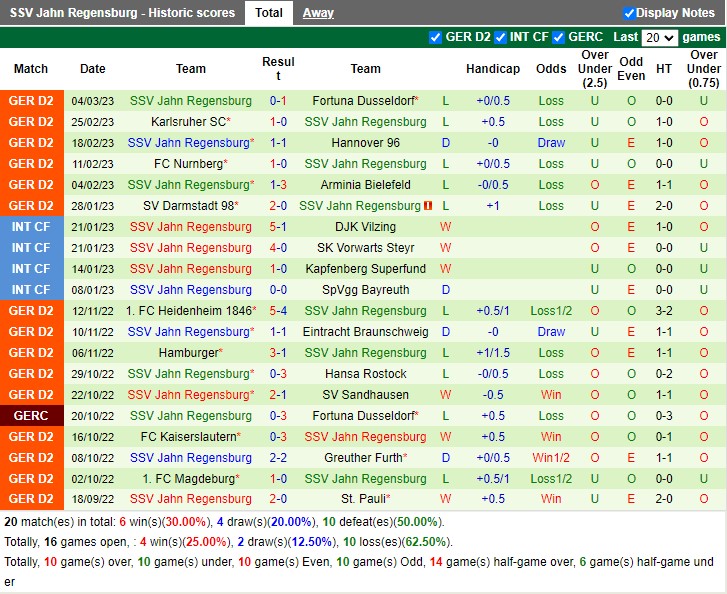Screen dimensions: 727x594
Task: Click the 1-3 result against Arminia Bielefeld
Action: 278,185
